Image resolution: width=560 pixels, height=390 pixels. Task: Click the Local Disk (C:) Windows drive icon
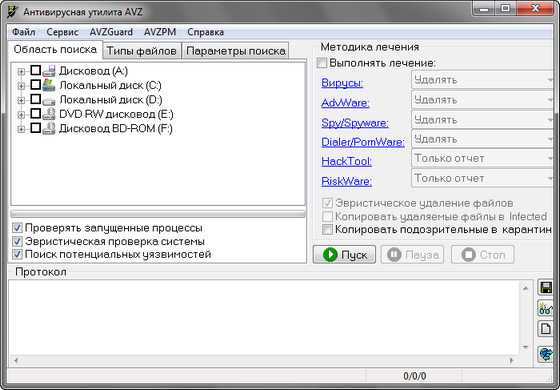click(49, 85)
